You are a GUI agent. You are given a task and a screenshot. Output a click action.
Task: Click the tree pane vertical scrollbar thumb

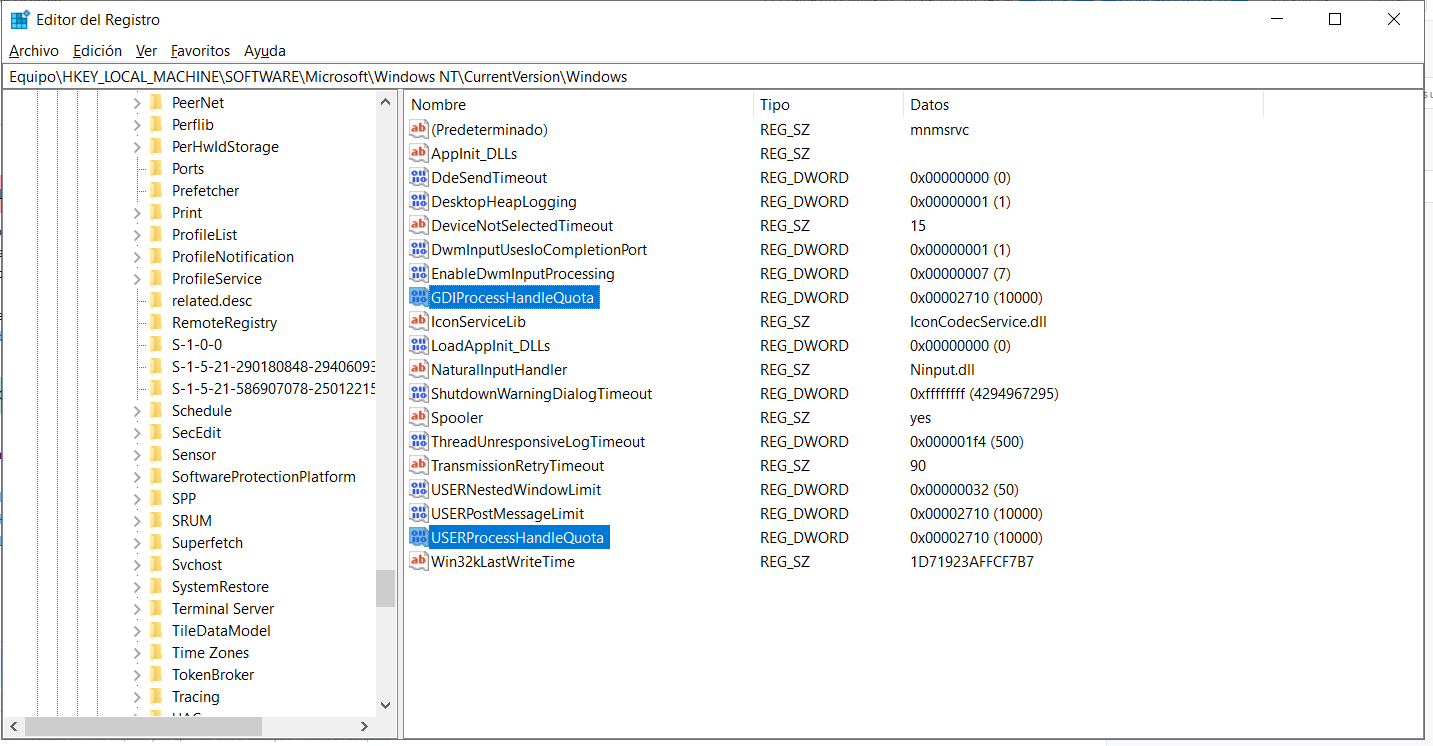pos(385,588)
